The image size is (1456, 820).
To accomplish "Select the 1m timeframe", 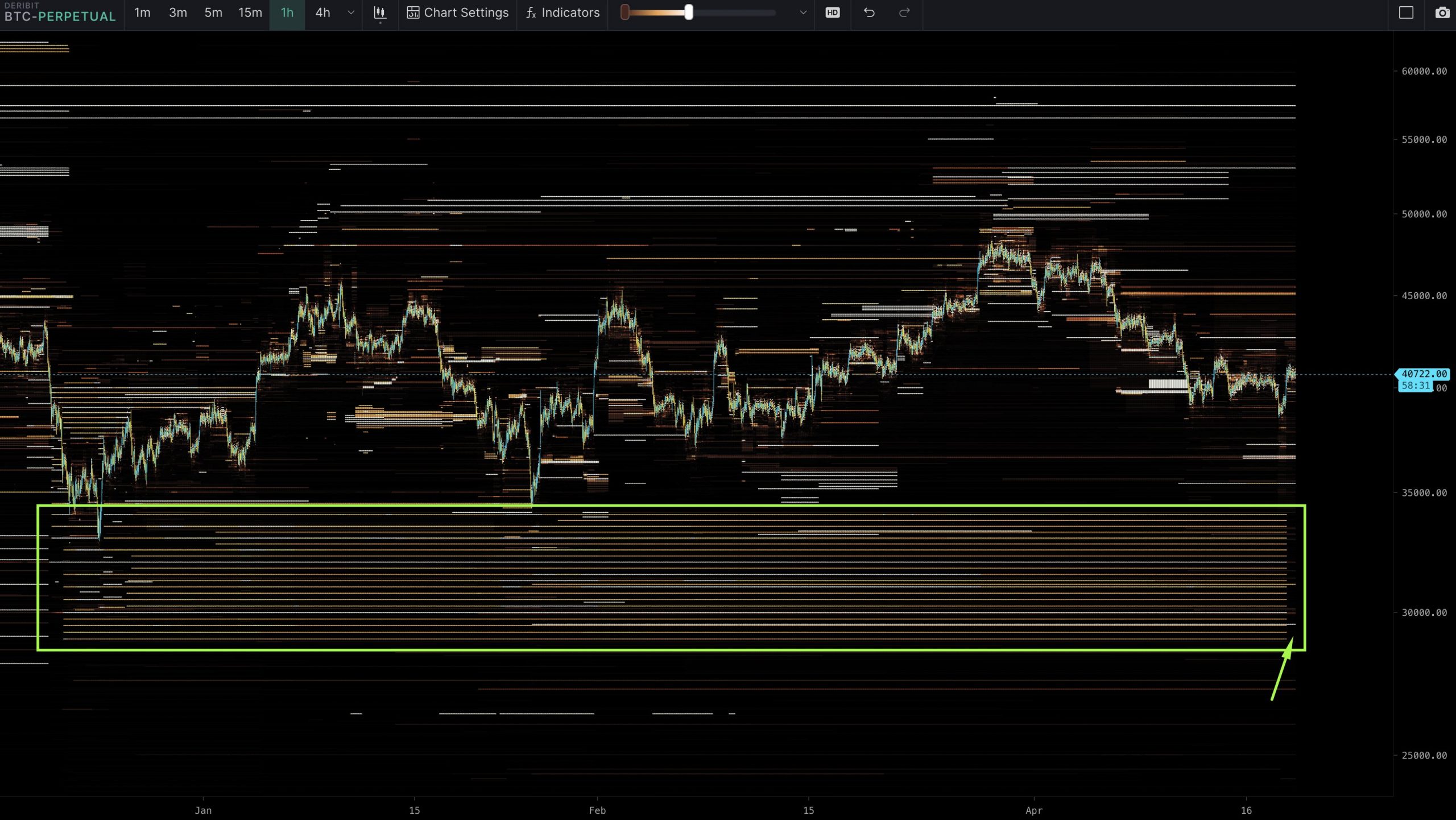I will (x=142, y=13).
